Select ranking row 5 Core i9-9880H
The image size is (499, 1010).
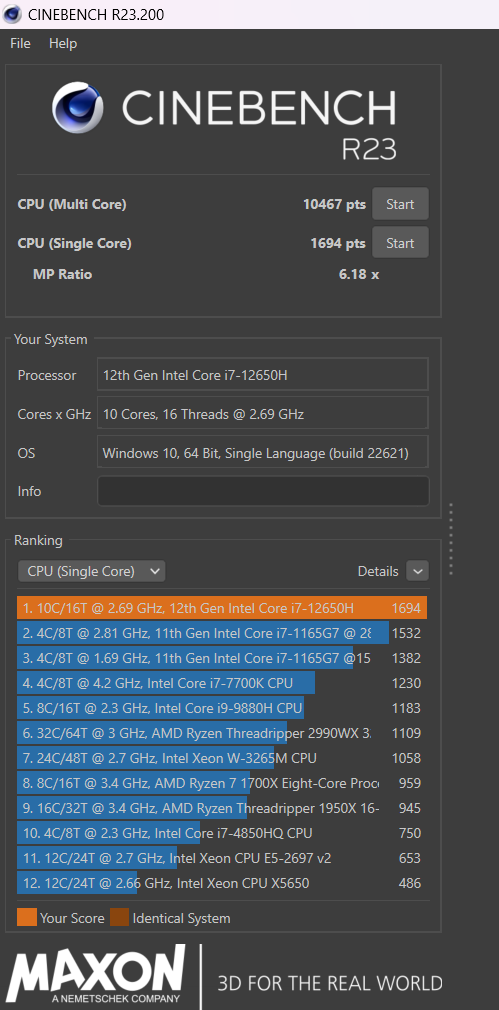[x=221, y=708]
